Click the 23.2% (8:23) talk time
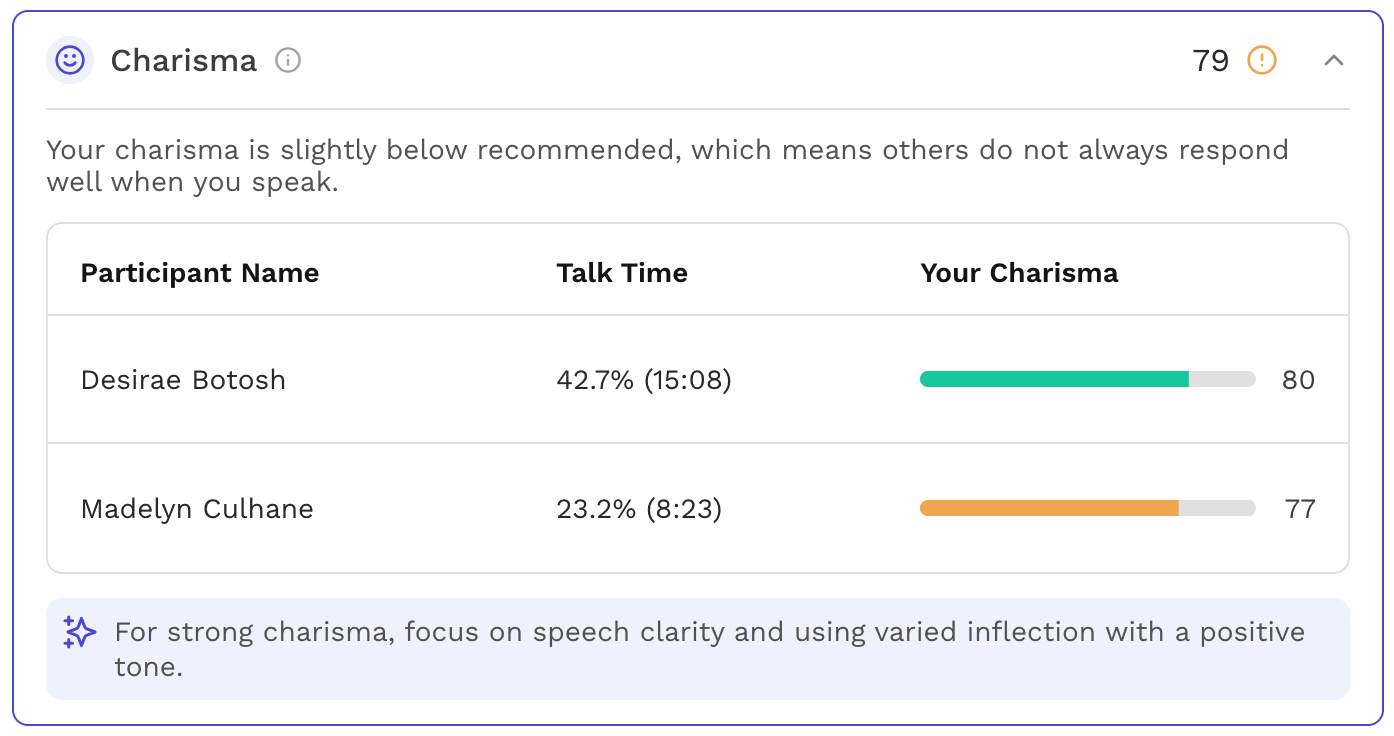Viewport: 1394px width, 736px height. click(x=639, y=509)
